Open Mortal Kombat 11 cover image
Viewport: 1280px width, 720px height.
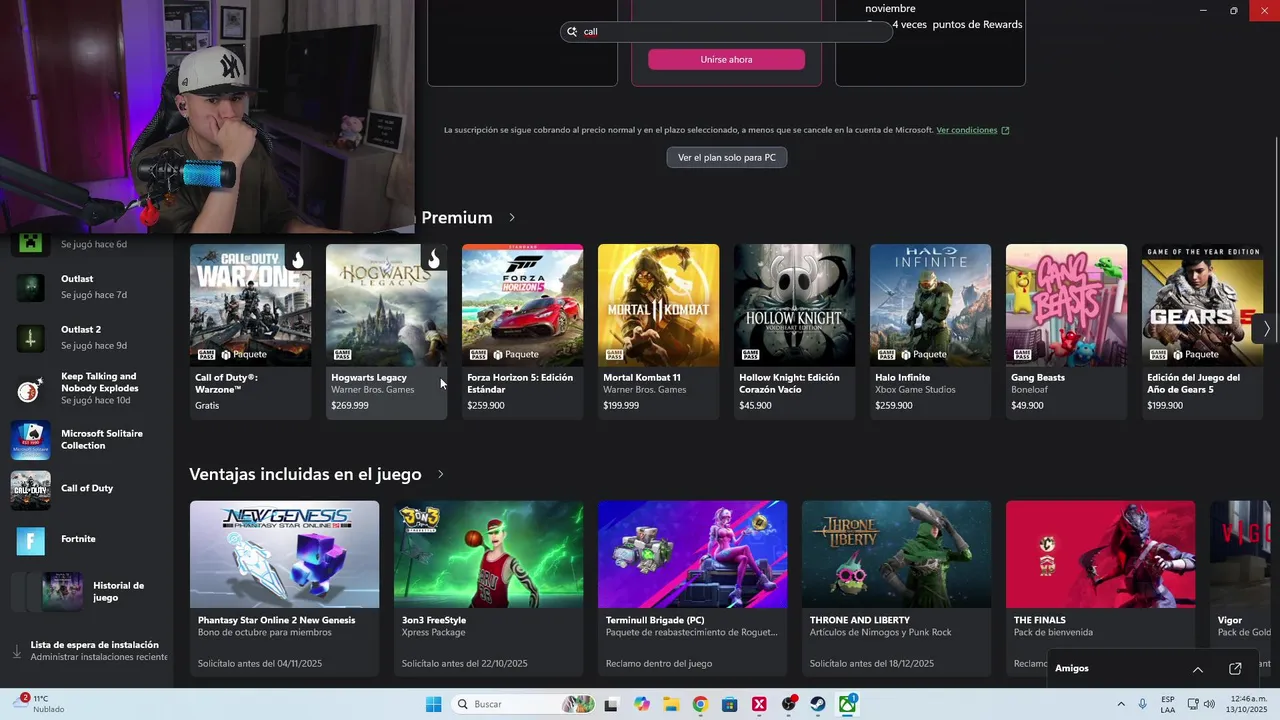659,305
